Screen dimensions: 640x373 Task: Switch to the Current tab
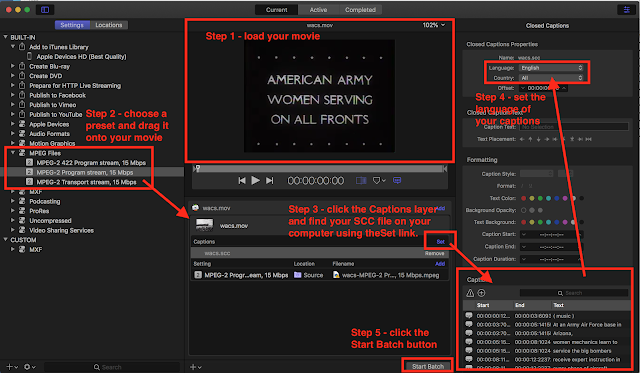[276, 10]
